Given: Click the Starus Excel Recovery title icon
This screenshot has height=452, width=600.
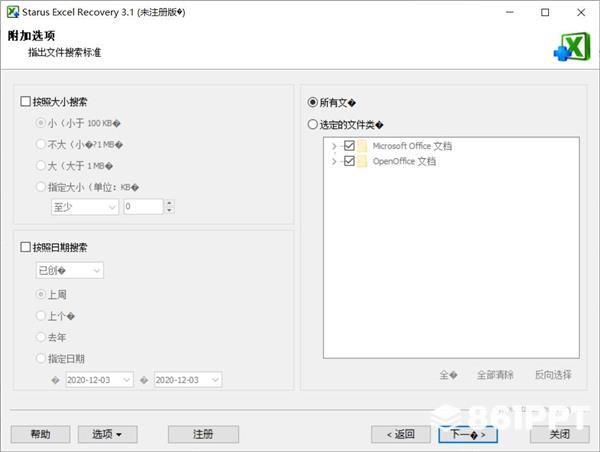Looking at the screenshot, I should point(13,12).
